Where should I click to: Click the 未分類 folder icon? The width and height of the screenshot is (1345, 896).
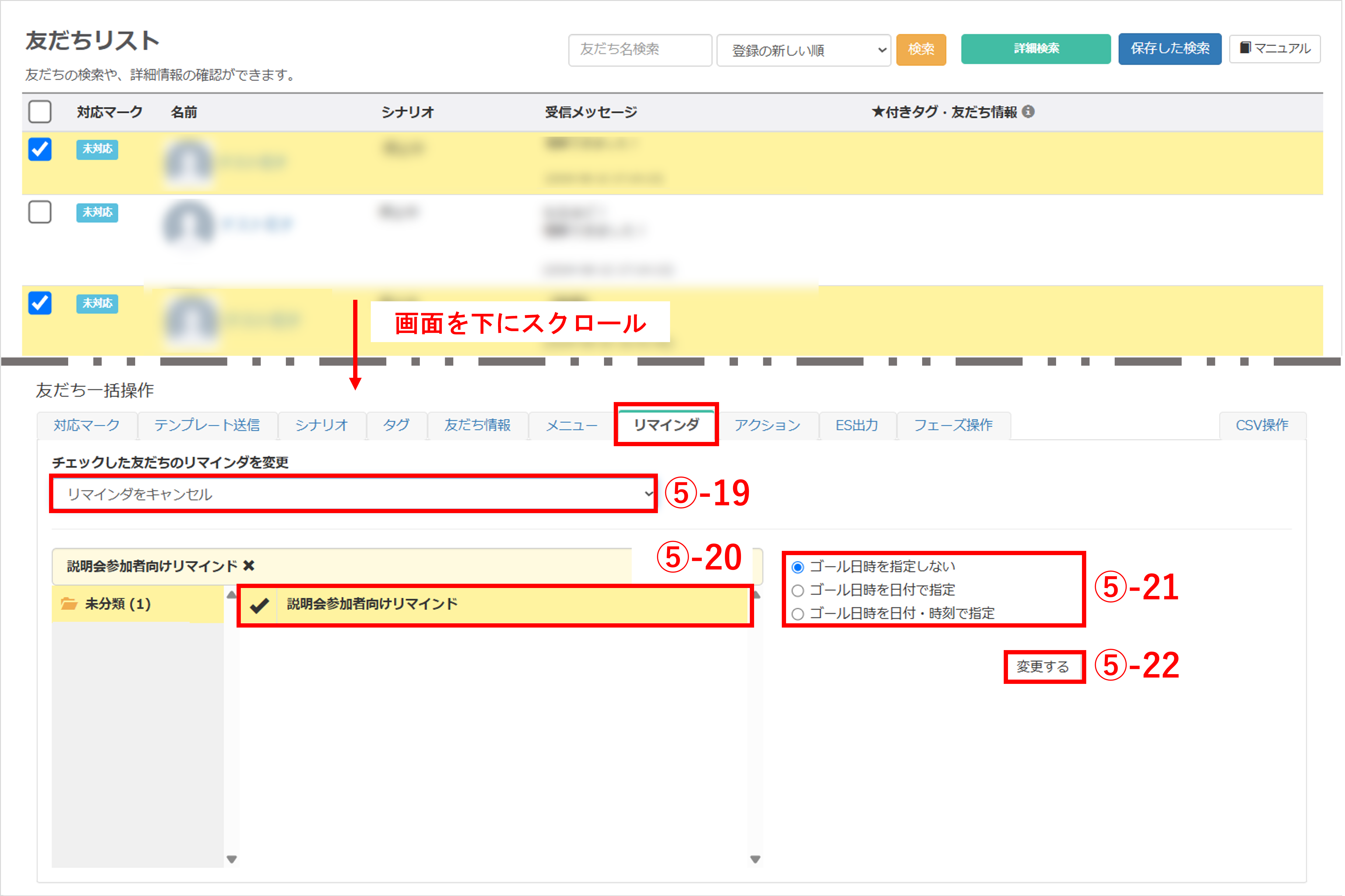tap(69, 604)
